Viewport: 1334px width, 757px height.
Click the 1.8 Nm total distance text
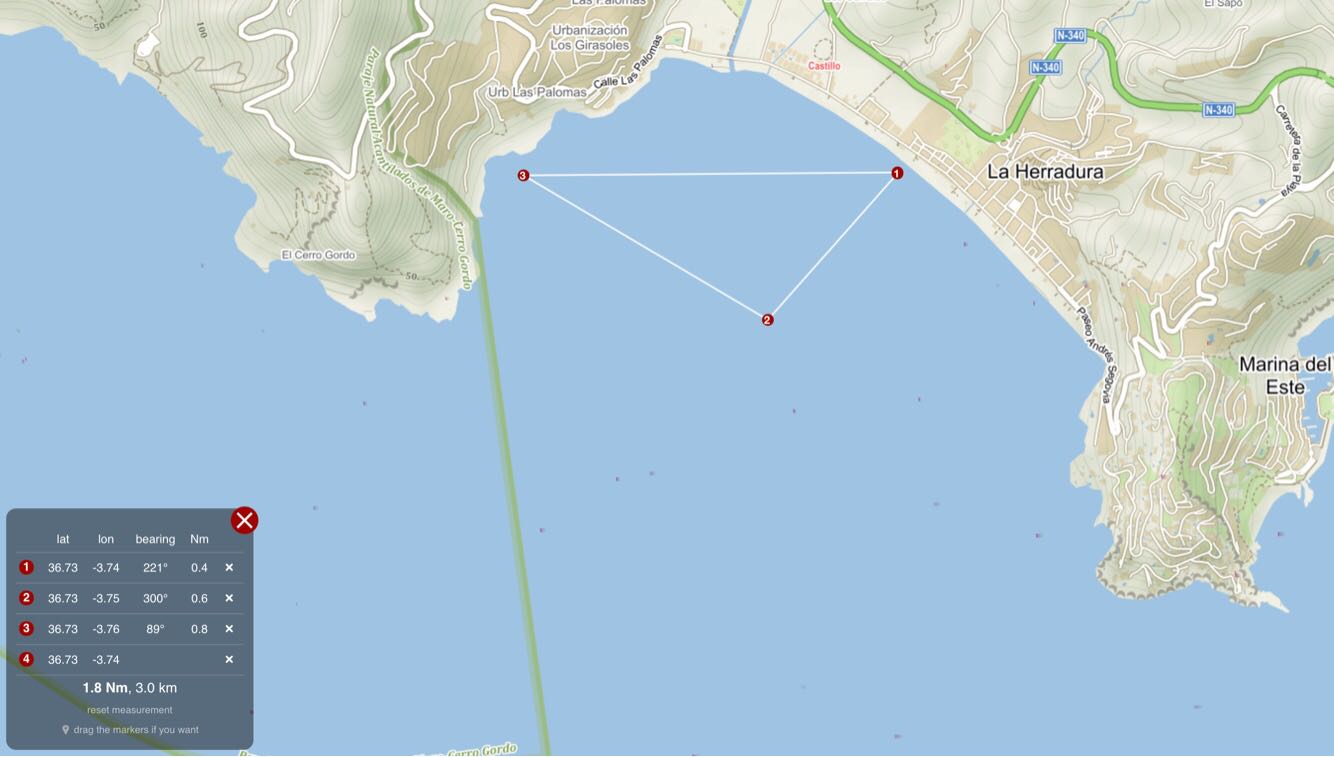point(105,688)
